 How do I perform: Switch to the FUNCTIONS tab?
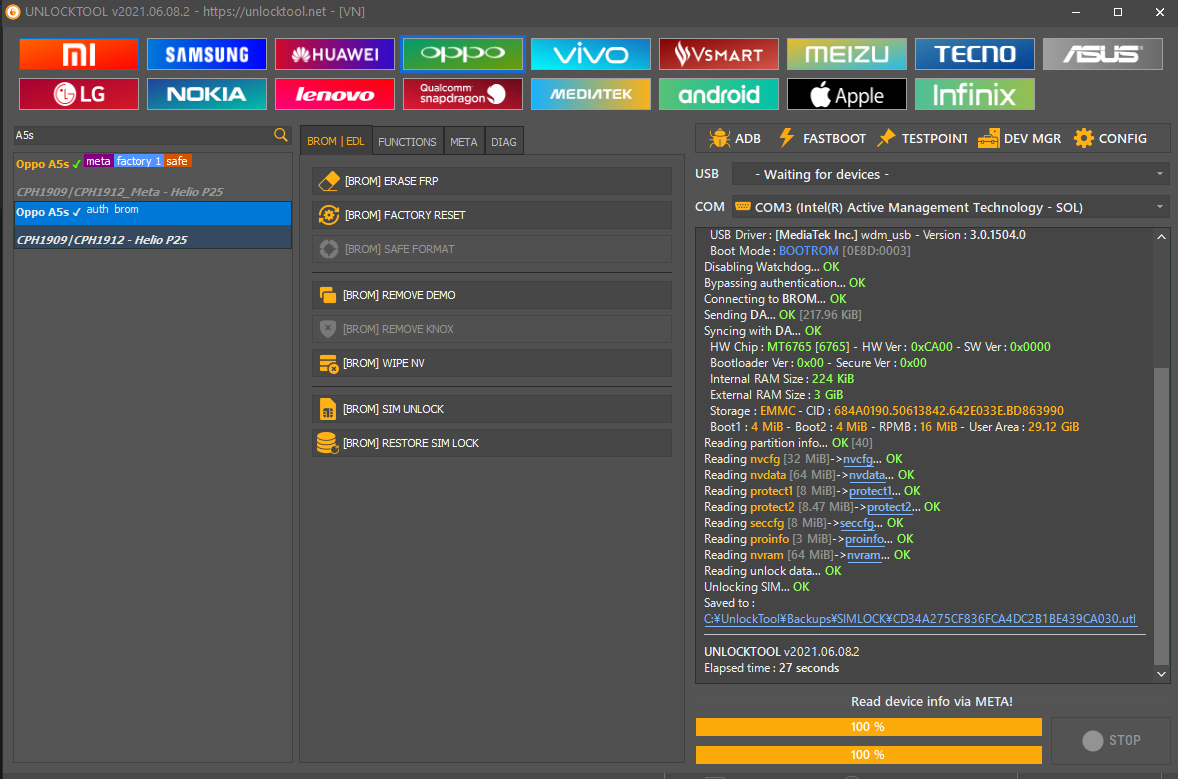[407, 142]
